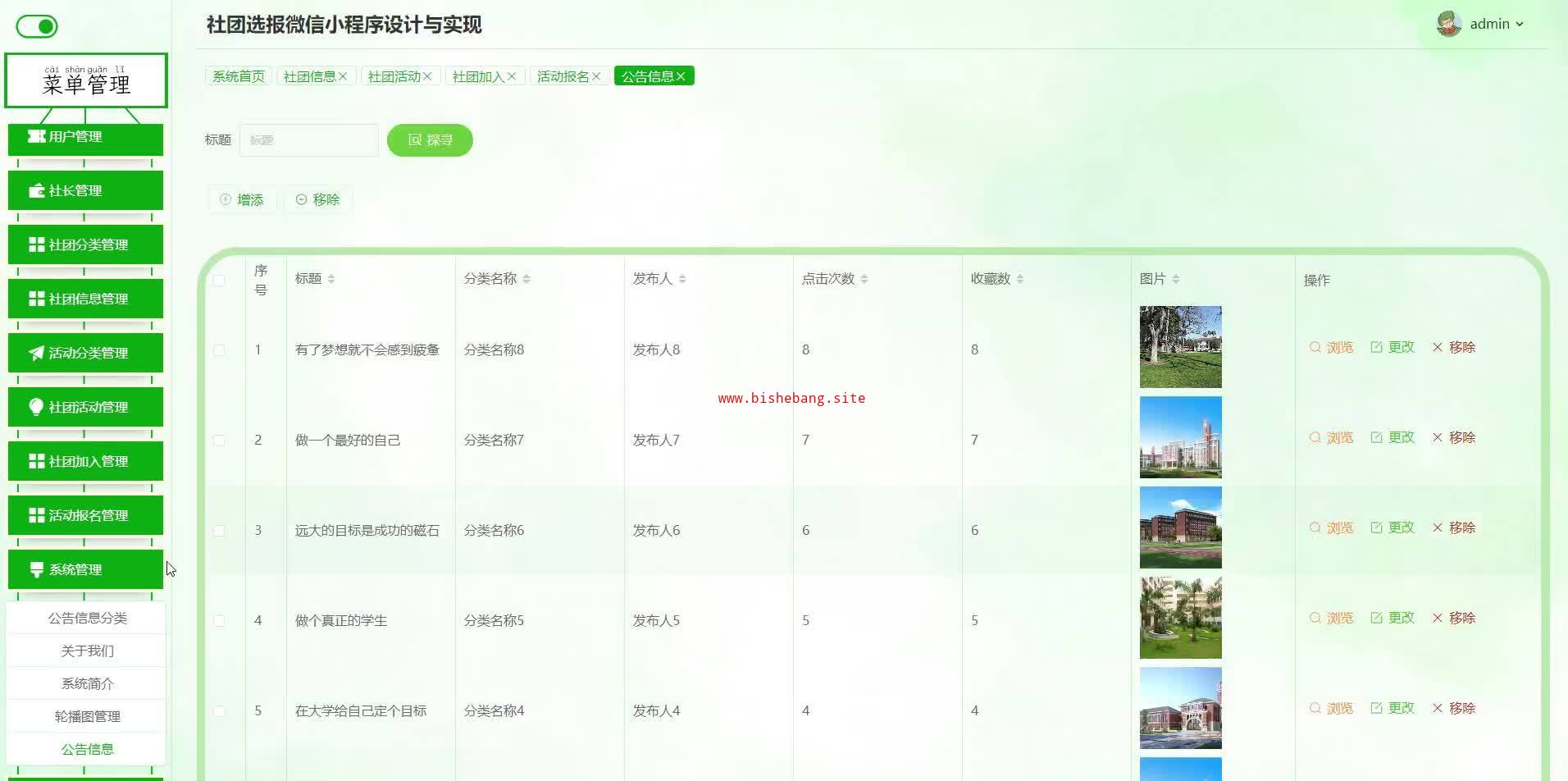Screen dimensions: 1568x781
Task: Toggle the green sidebar switch at top left
Action: (37, 26)
